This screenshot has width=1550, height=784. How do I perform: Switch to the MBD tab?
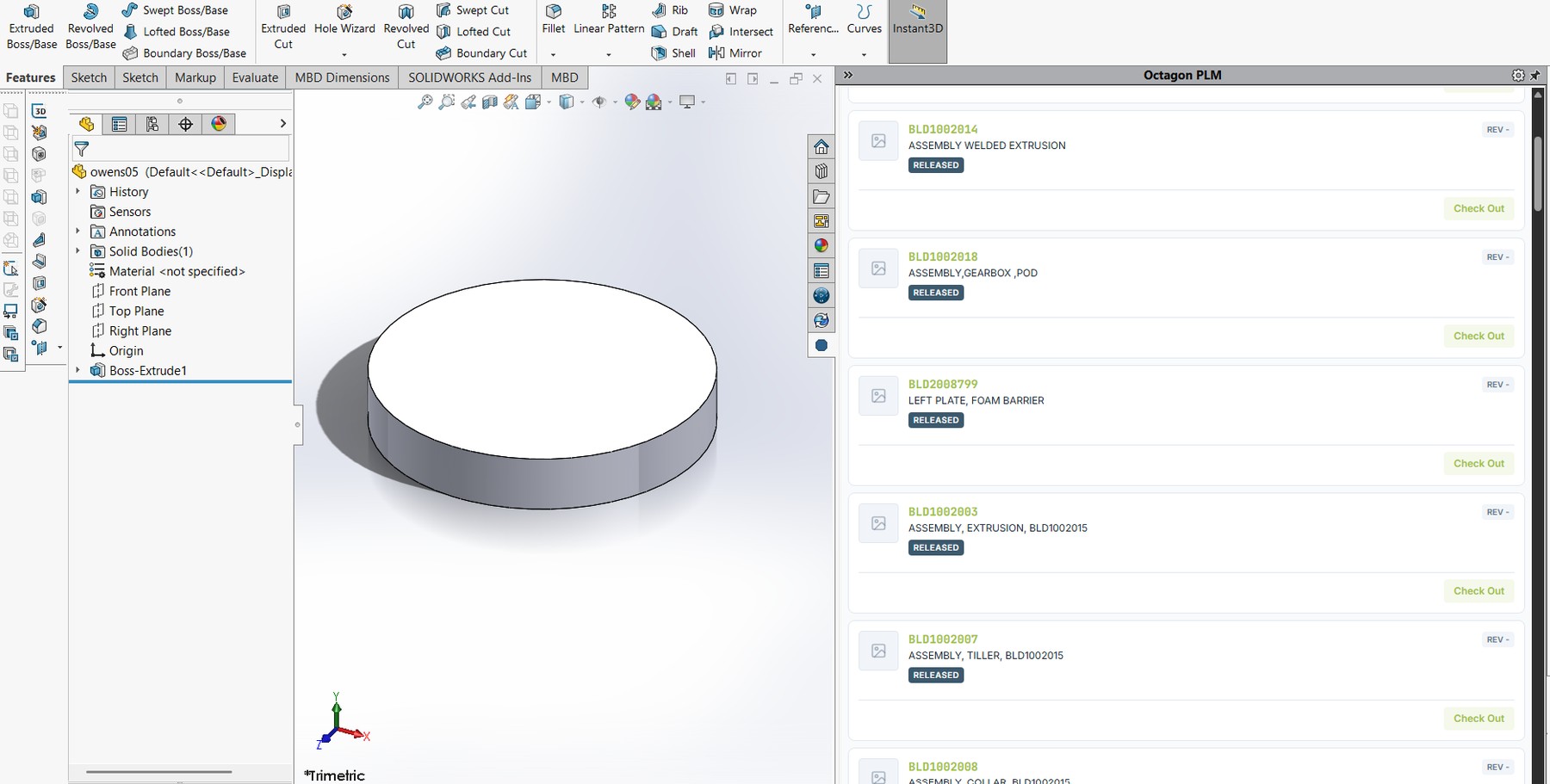pyautogui.click(x=565, y=77)
